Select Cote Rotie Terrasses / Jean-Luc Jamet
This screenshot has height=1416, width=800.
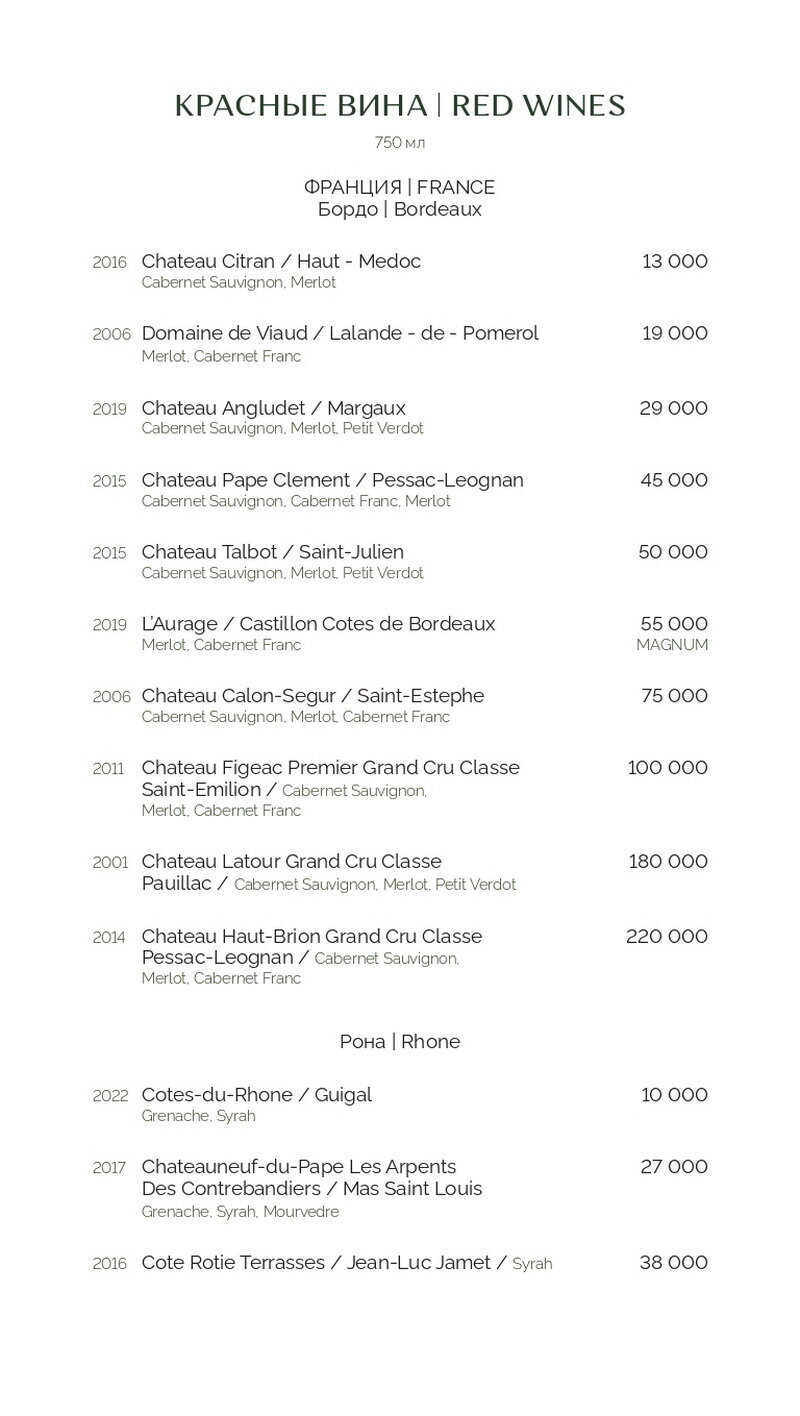(316, 1263)
